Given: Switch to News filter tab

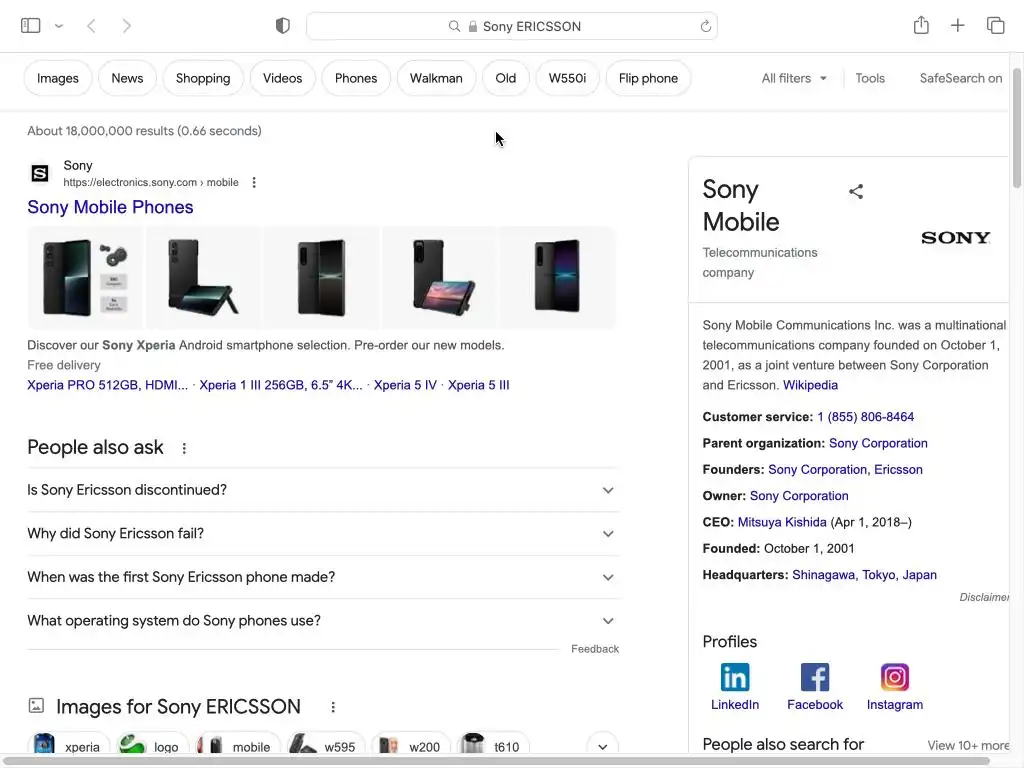Looking at the screenshot, I should pyautogui.click(x=127, y=78).
